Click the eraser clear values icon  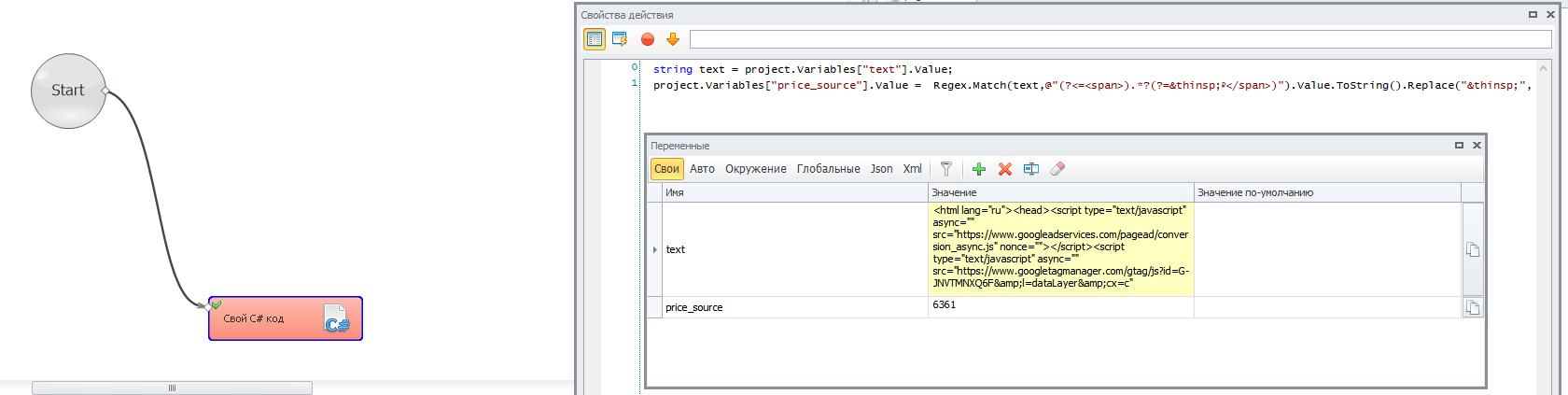point(1057,169)
